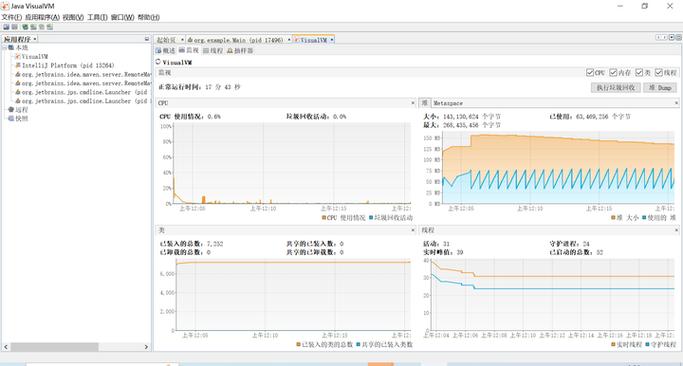Viewport: 683px width, 366px height.
Task: Close the CPU chart panel
Action: tap(413, 103)
